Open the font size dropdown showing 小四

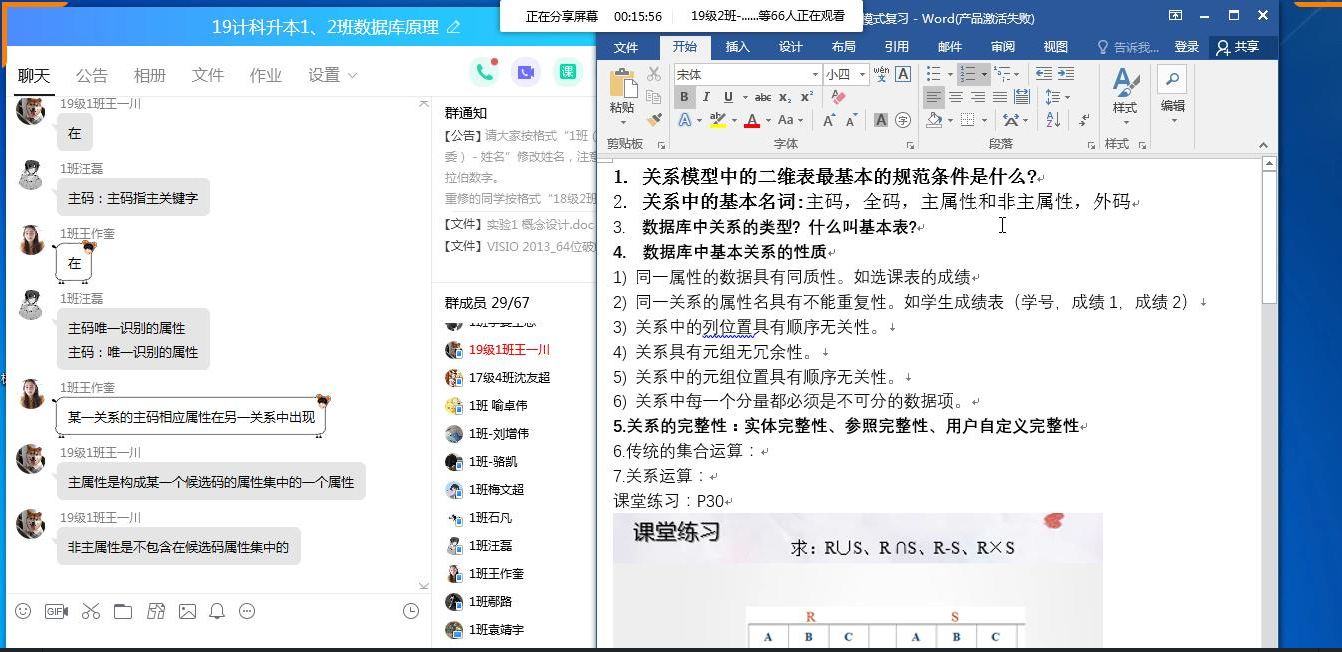tap(861, 74)
